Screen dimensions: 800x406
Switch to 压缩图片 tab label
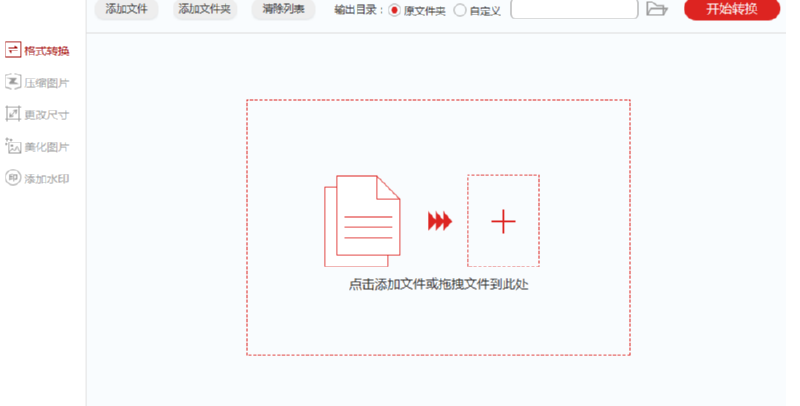pos(46,83)
